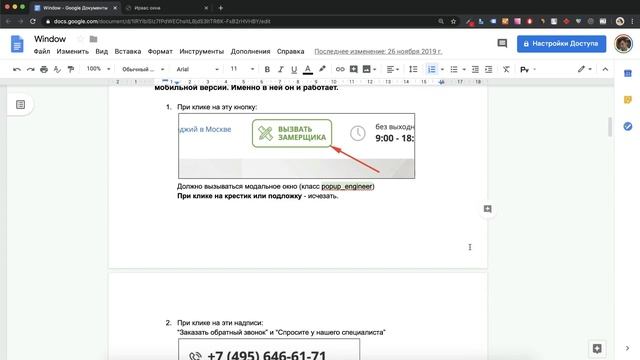Open text alignment options
The width and height of the screenshot is (640, 360).
392,69
